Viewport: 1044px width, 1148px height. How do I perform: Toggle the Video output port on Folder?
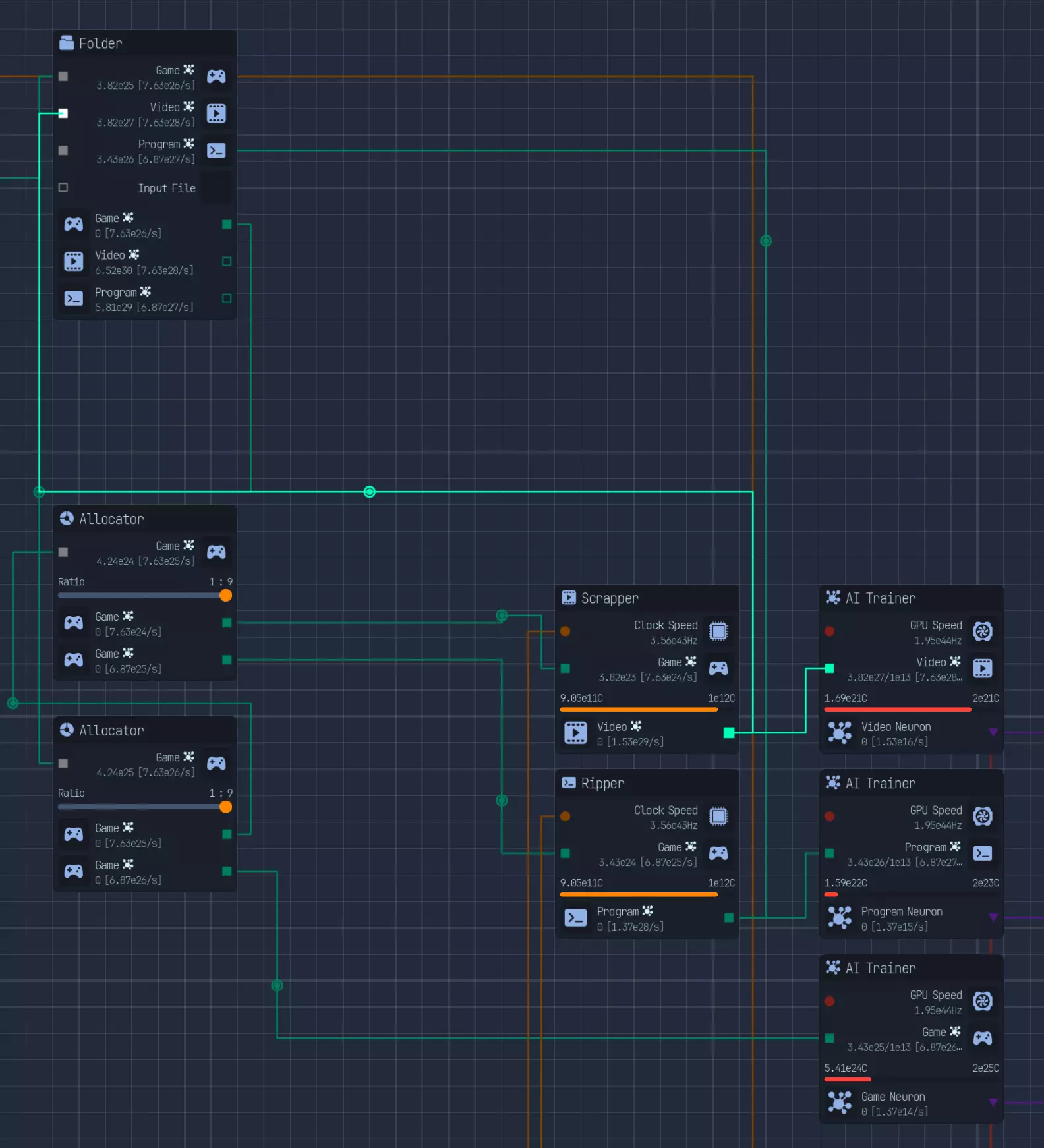[227, 262]
